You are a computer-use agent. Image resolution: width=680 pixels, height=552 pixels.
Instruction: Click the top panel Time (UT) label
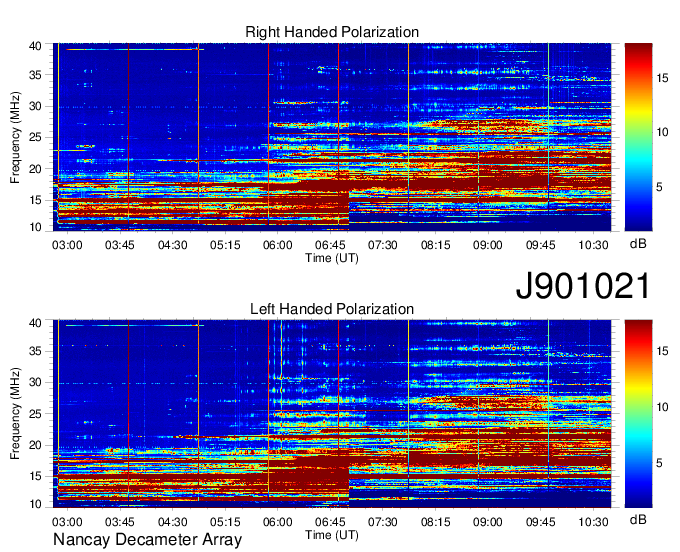[x=332, y=258]
